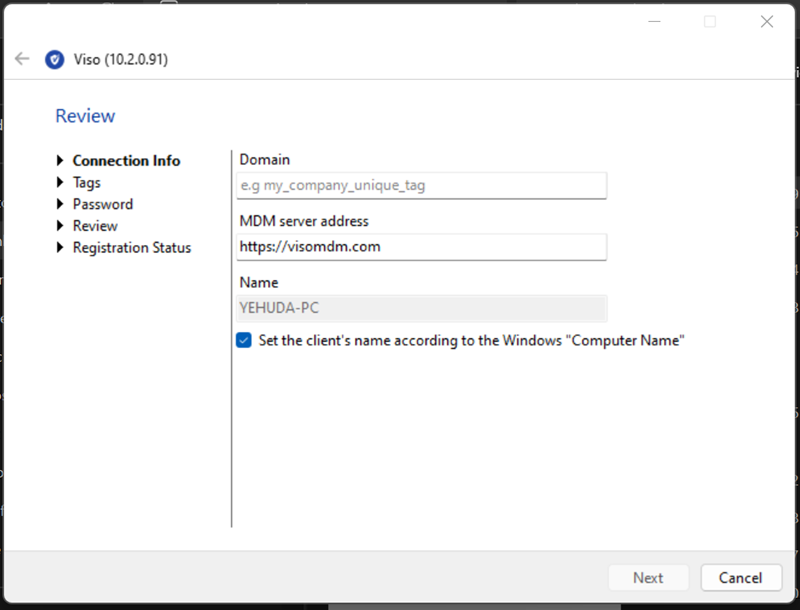
Task: Expand the Registration Status triangle
Action: 61,248
